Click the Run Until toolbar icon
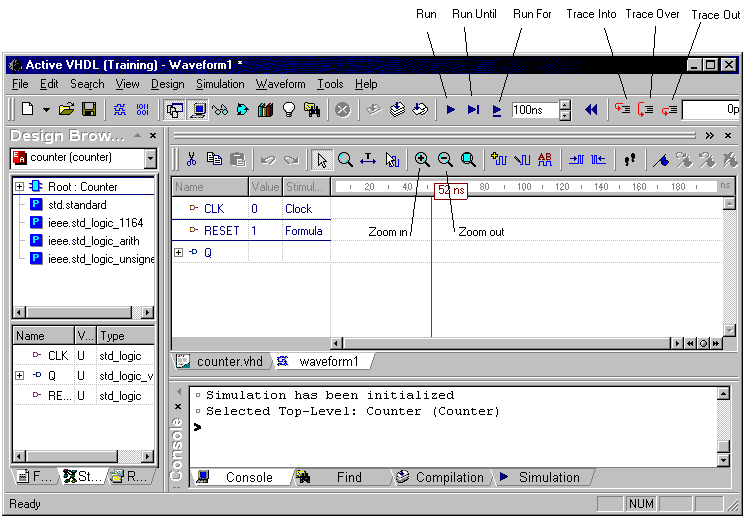This screenshot has width=744, height=517. pos(473,110)
